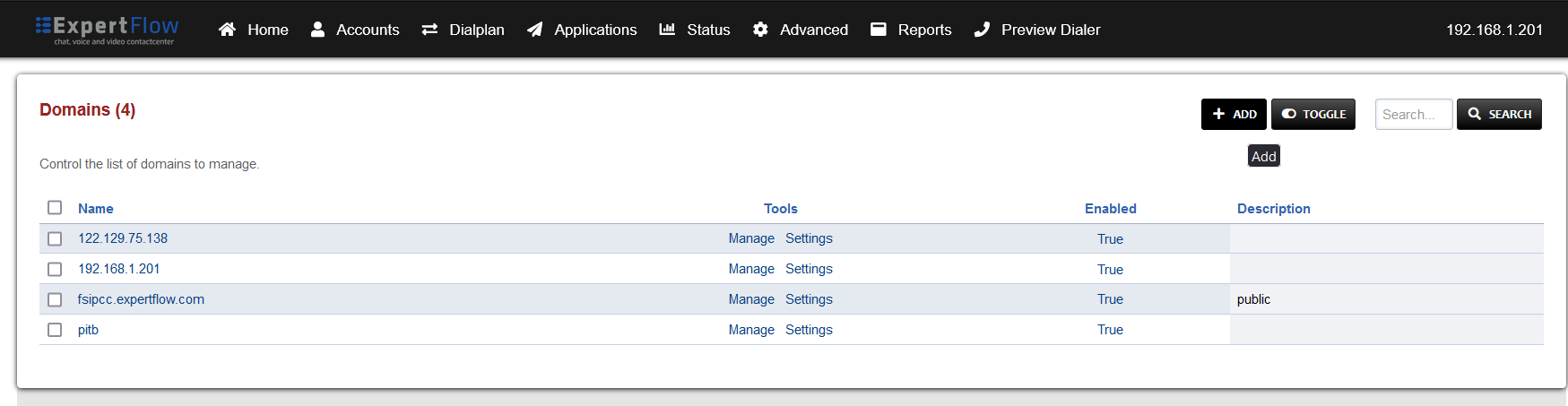Select the checkbox for domain 122.129.75.138
Screen dimensions: 1568x406
tap(55, 238)
